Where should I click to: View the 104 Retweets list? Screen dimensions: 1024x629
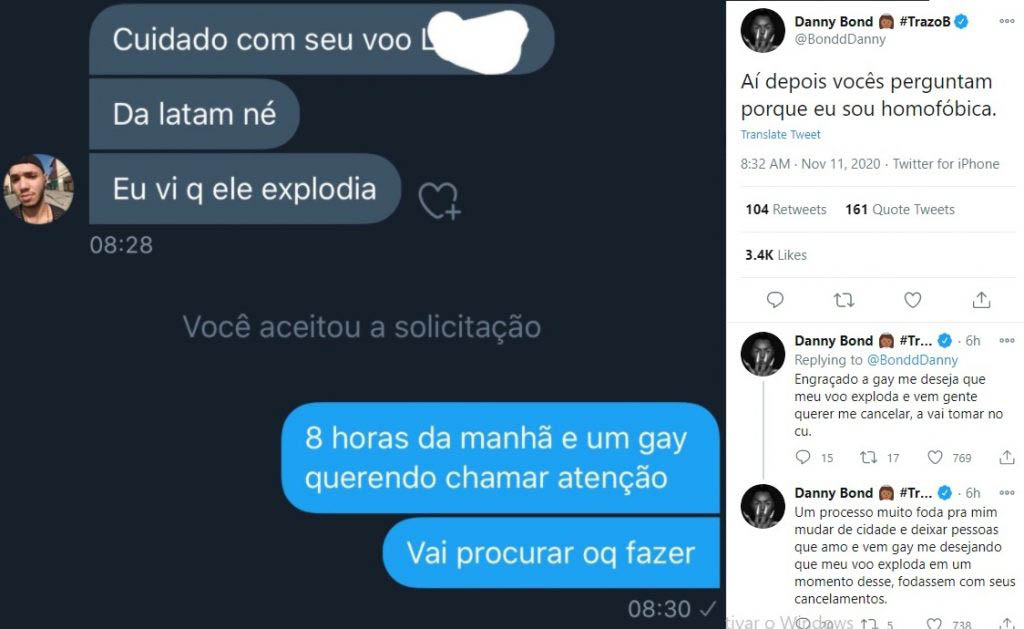click(x=786, y=210)
